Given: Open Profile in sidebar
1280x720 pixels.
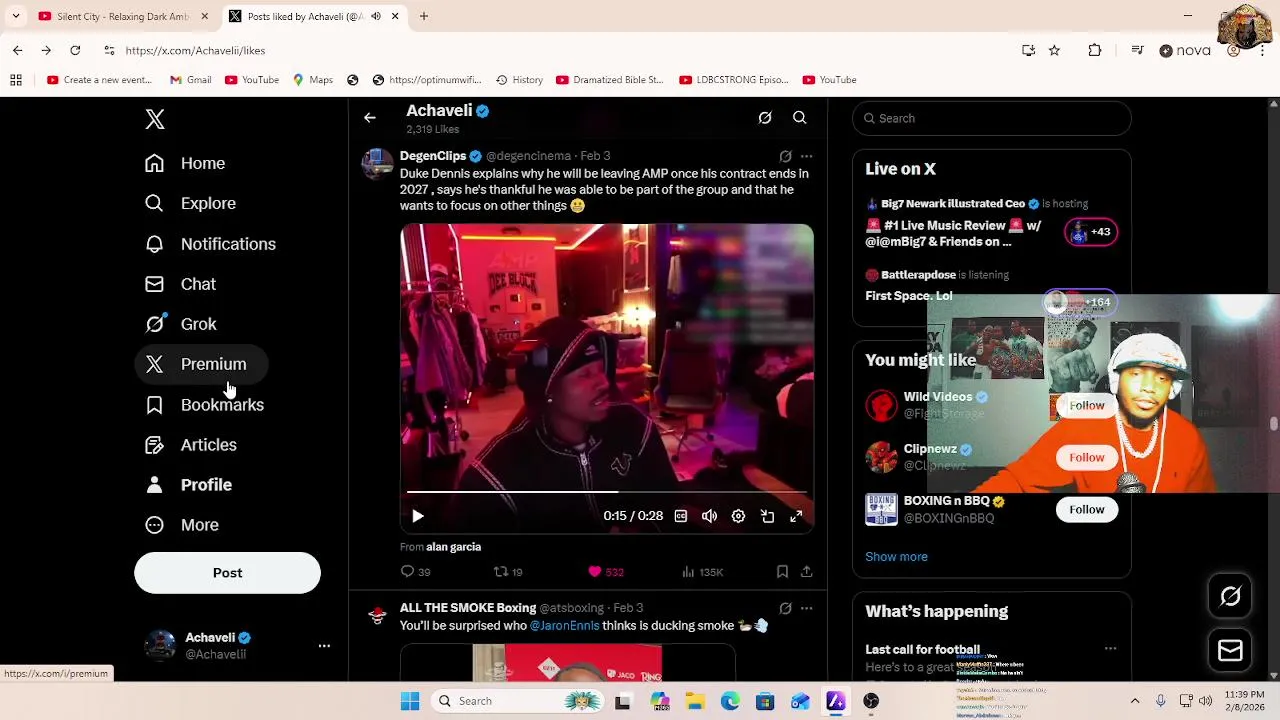Looking at the screenshot, I should (190, 485).
